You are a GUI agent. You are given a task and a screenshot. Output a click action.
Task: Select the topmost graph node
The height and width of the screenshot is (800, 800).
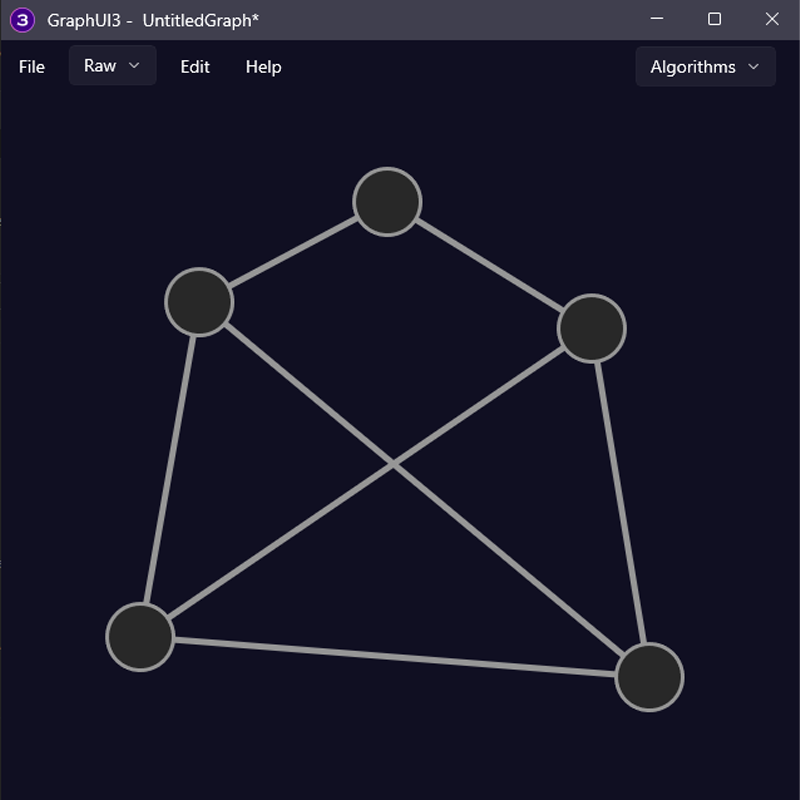tap(387, 202)
